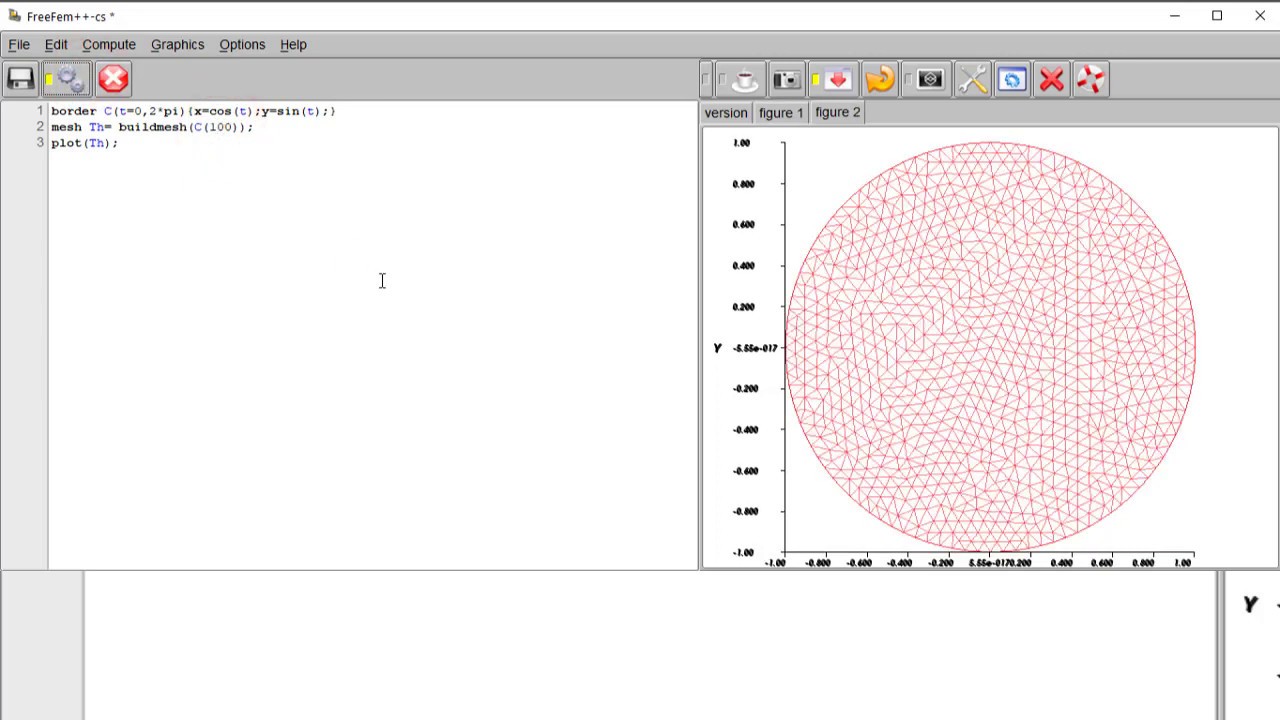Click the blue gear window icon

pos(1012,80)
